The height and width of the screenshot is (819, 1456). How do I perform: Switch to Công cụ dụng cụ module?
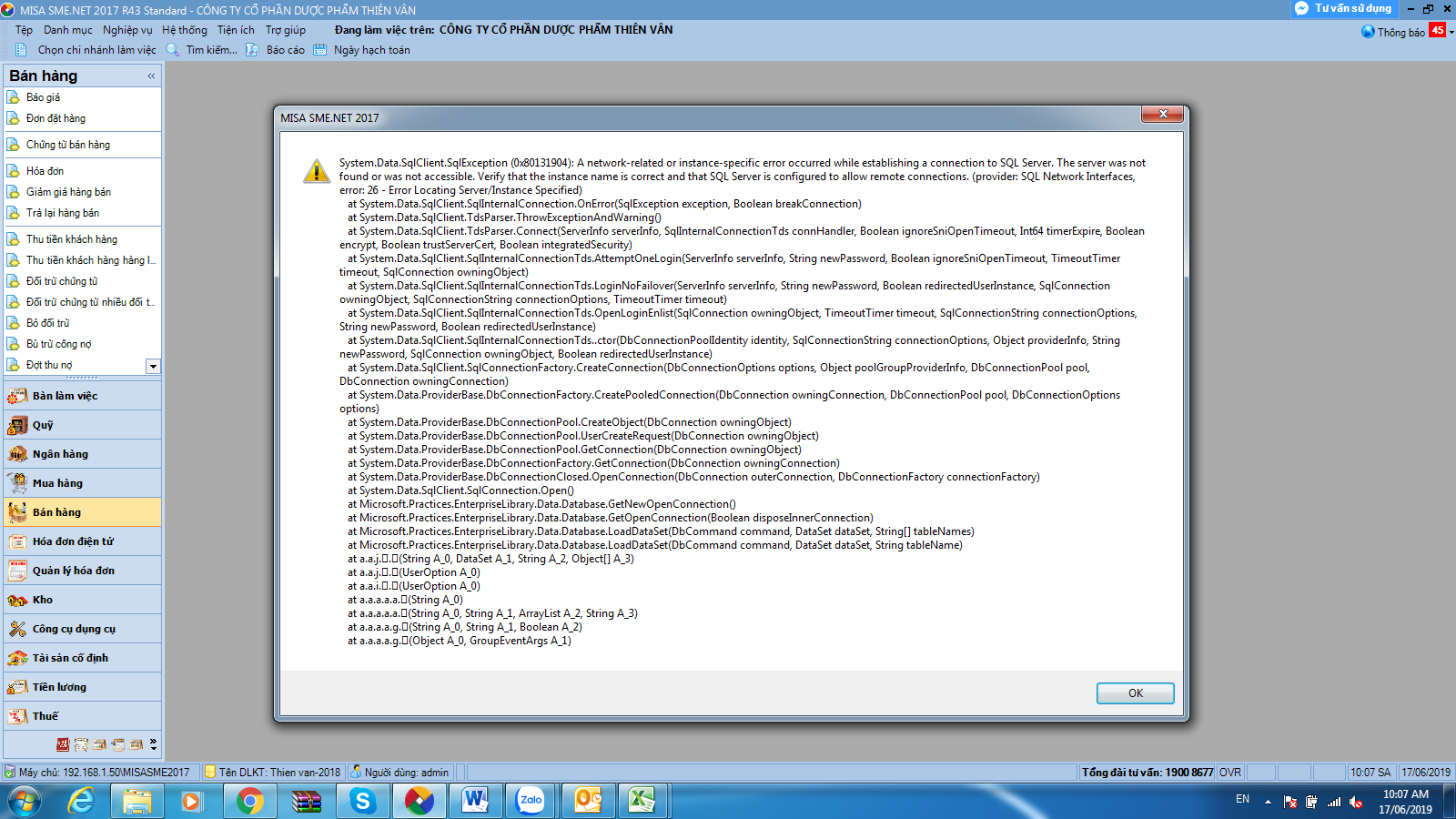(83, 629)
